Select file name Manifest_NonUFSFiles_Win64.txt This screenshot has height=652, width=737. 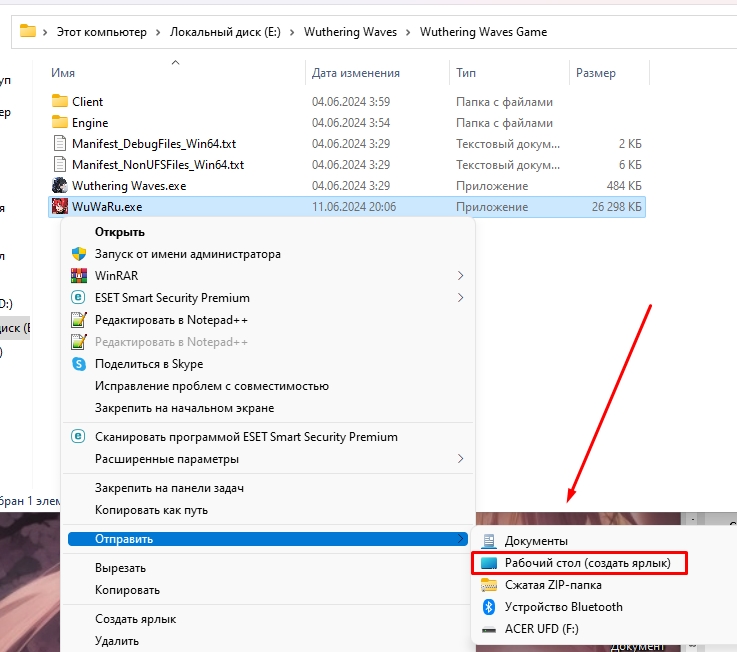[158, 165]
